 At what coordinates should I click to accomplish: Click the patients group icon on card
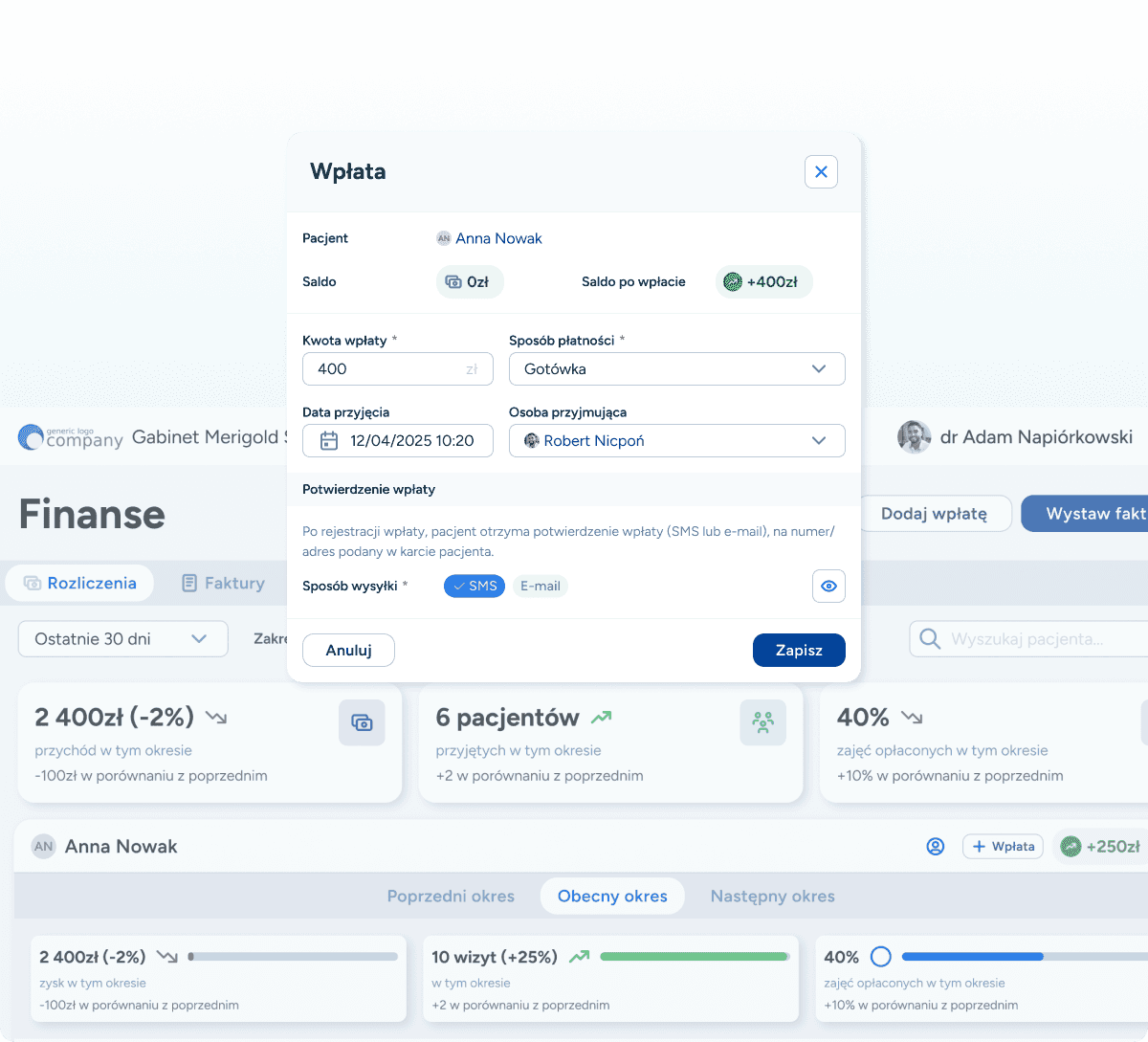pos(762,722)
